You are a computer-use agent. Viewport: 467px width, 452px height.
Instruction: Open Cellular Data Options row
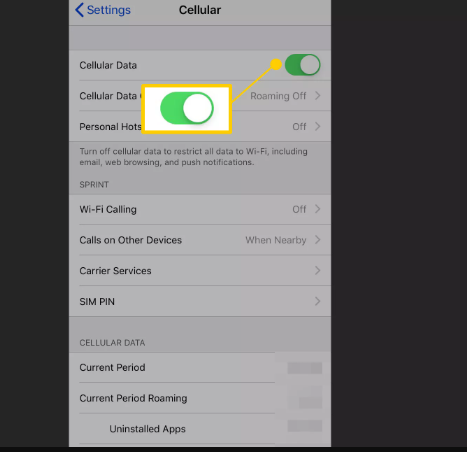point(200,96)
